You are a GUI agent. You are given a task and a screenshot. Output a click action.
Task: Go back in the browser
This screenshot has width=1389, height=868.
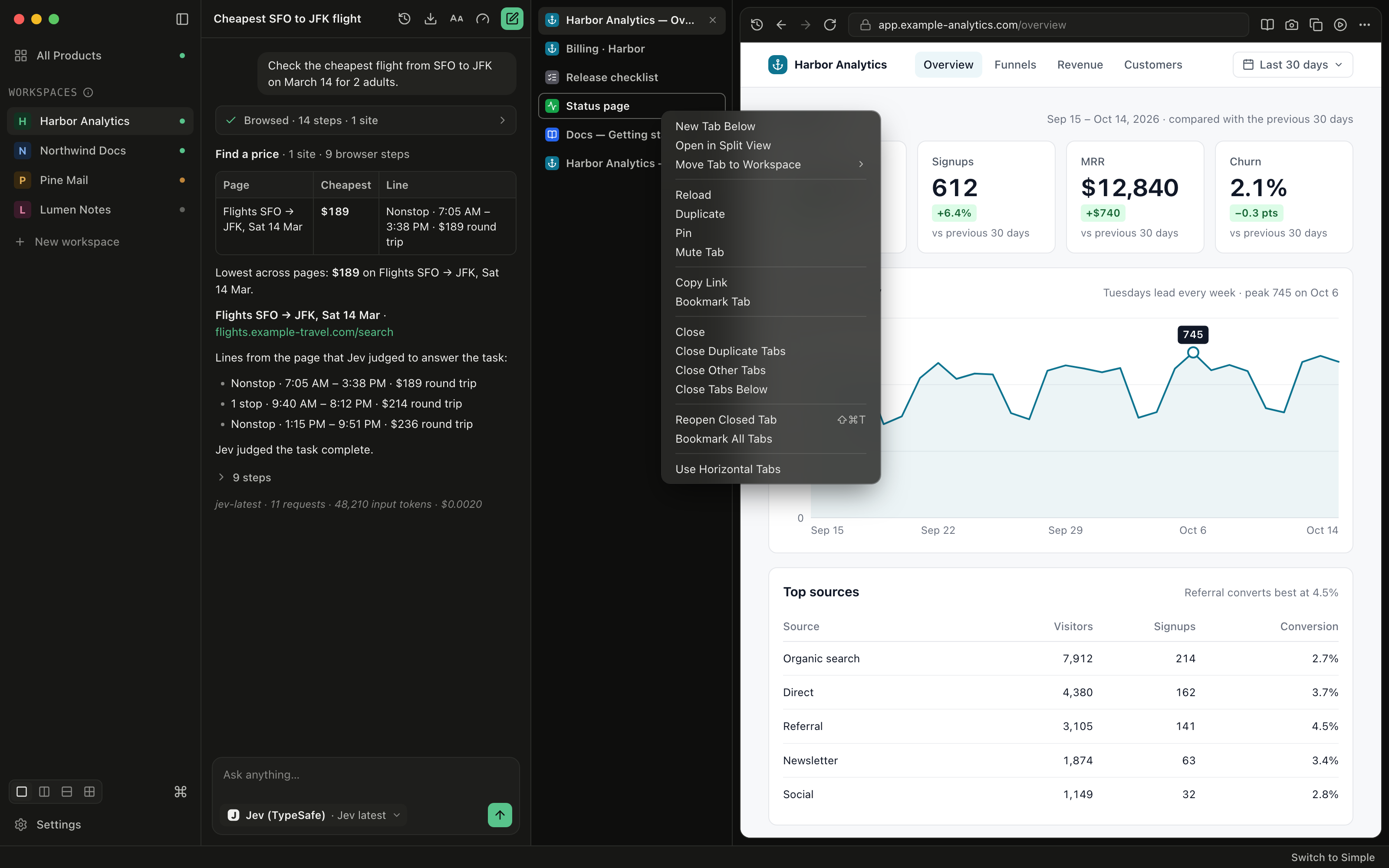click(x=781, y=25)
